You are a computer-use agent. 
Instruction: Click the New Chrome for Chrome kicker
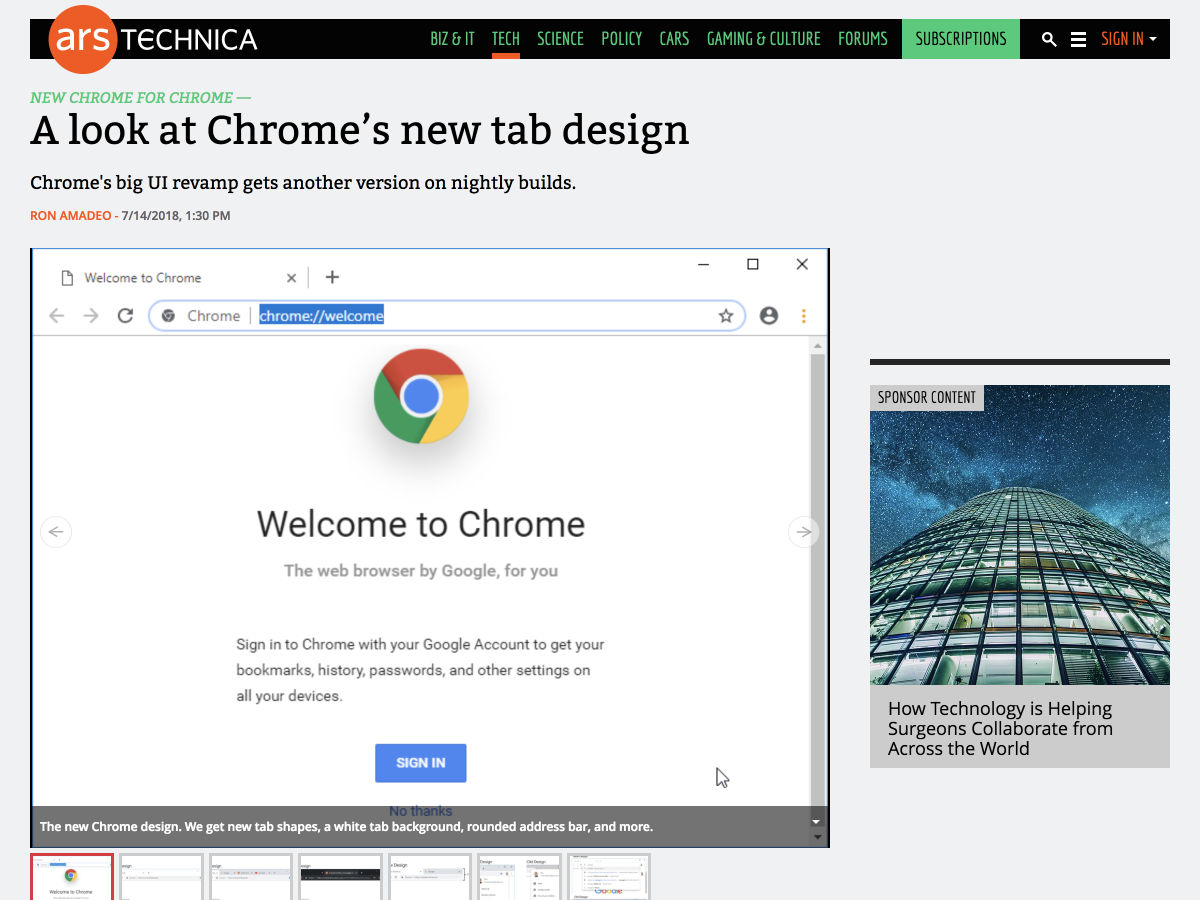click(140, 98)
